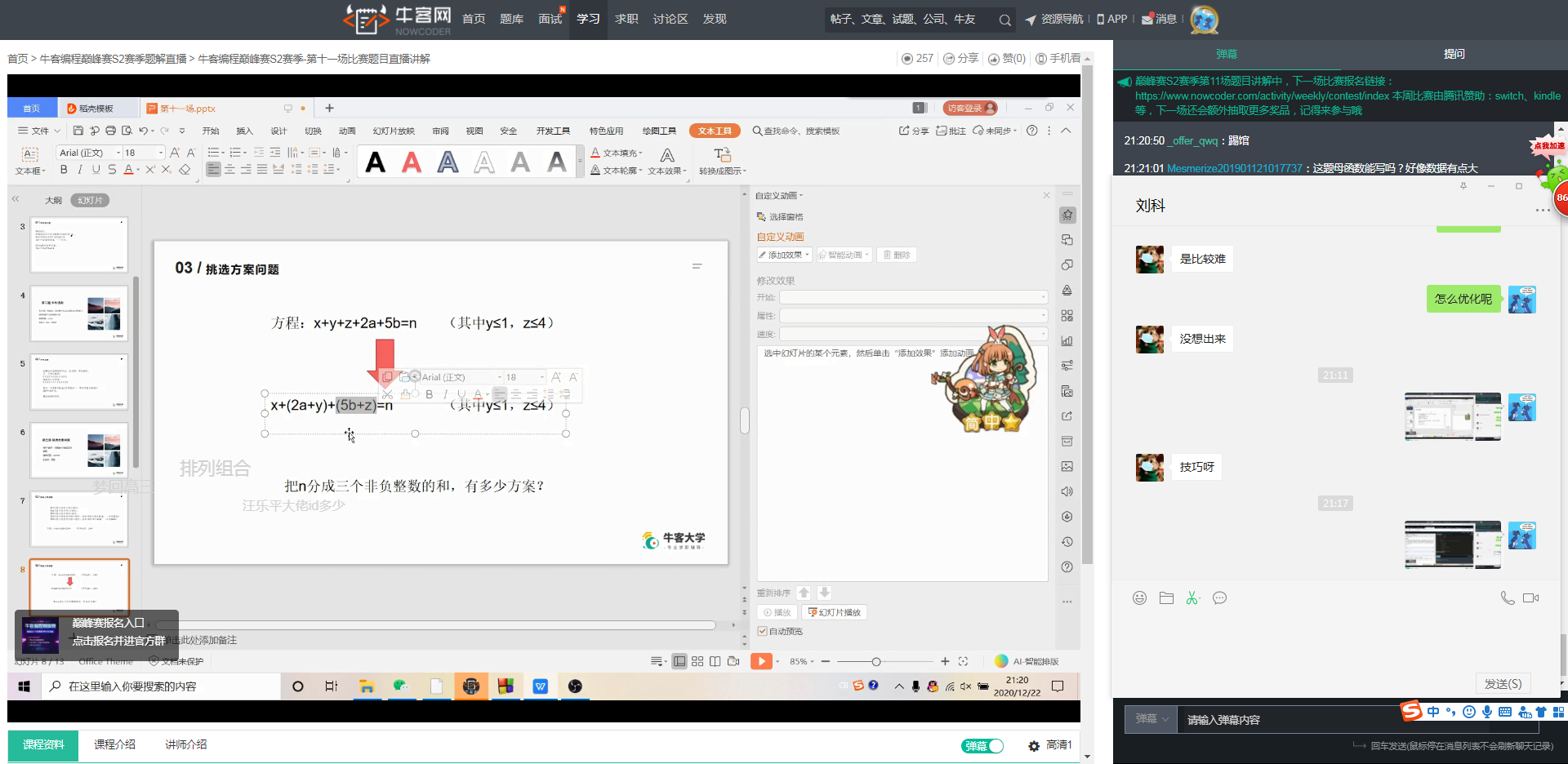This screenshot has height=764, width=1568.
Task: Switch outline pane to 大纲 view
Action: [x=53, y=200]
